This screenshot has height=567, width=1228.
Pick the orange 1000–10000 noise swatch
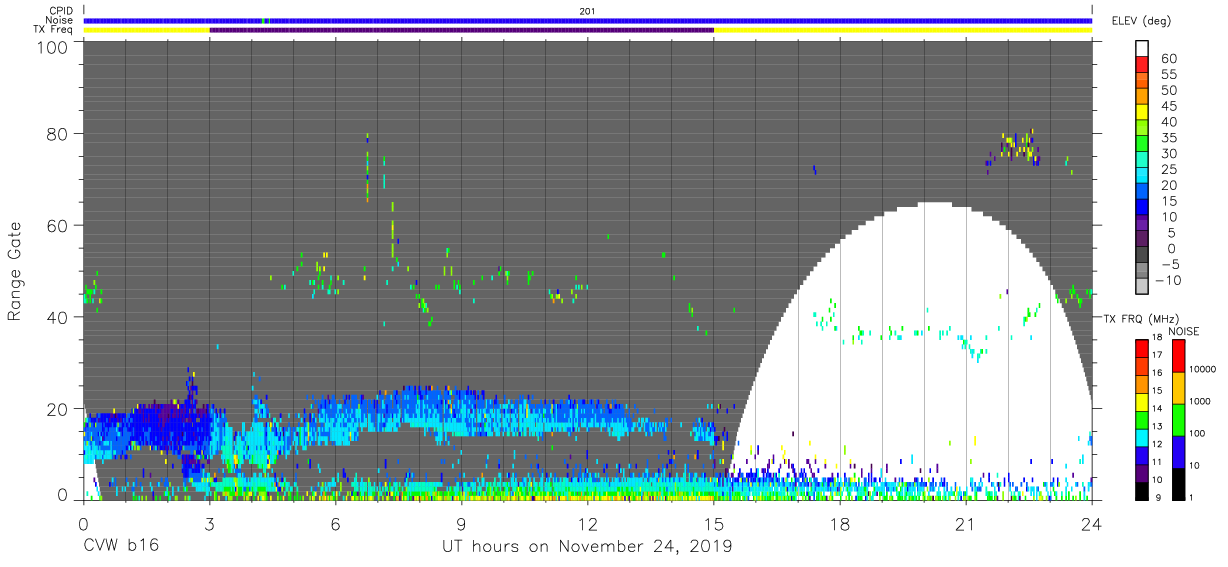coord(1178,388)
